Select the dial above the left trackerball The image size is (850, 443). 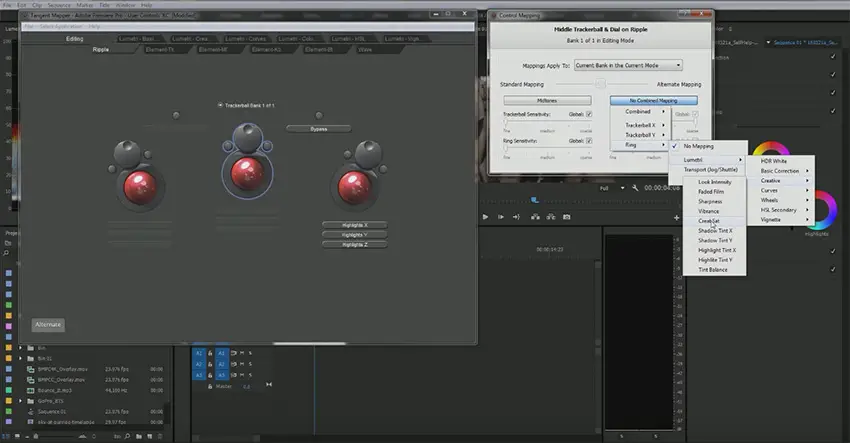click(x=127, y=153)
